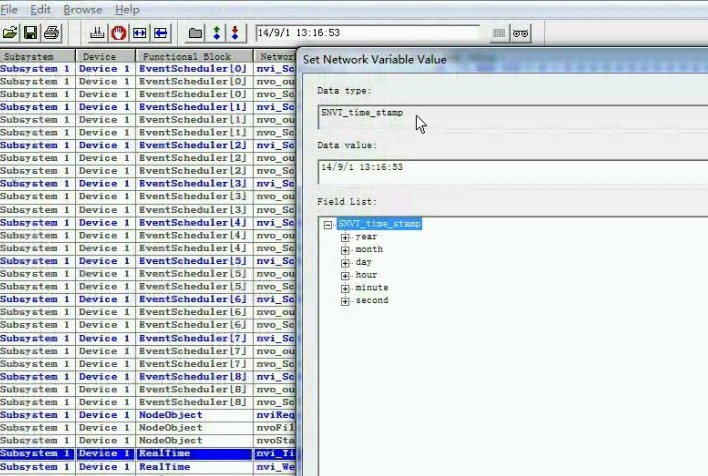The image size is (708, 476).
Task: Expand the second field node
Action: [x=345, y=301]
